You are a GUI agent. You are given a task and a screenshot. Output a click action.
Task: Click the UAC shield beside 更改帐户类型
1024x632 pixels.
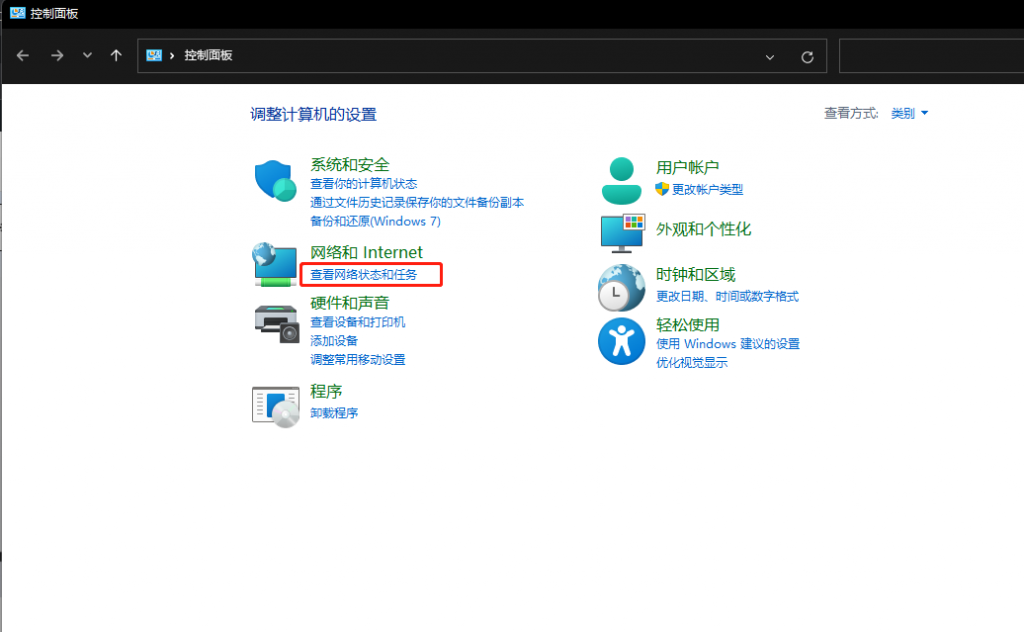[662, 189]
